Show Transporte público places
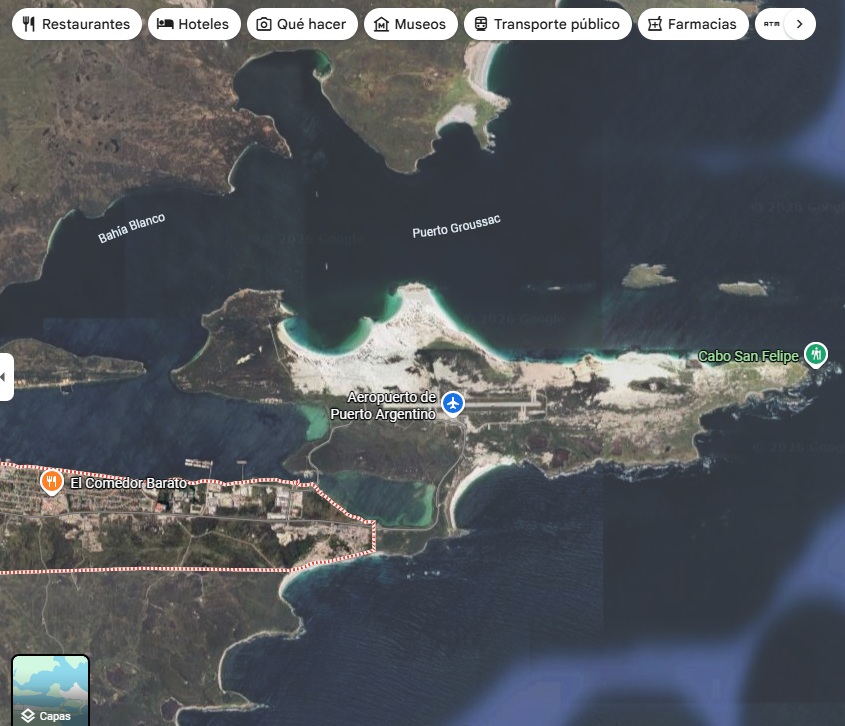This screenshot has height=726, width=845. click(x=548, y=24)
